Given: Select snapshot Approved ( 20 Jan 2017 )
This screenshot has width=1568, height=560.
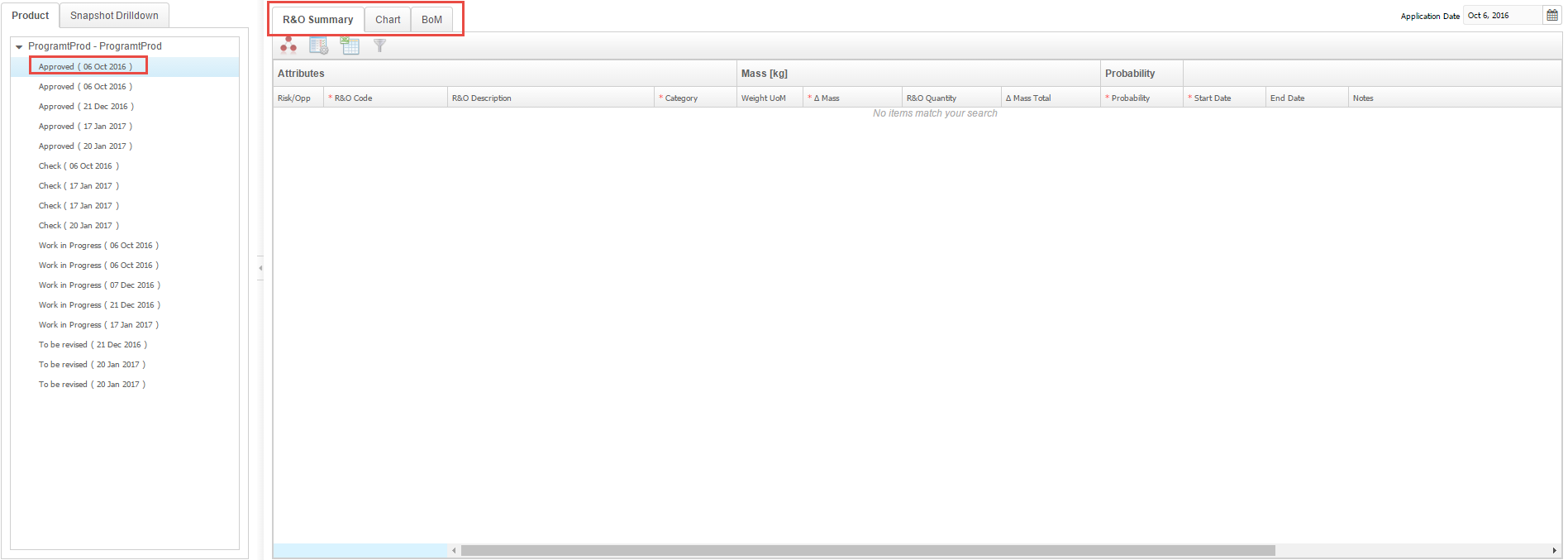Looking at the screenshot, I should 85,146.
